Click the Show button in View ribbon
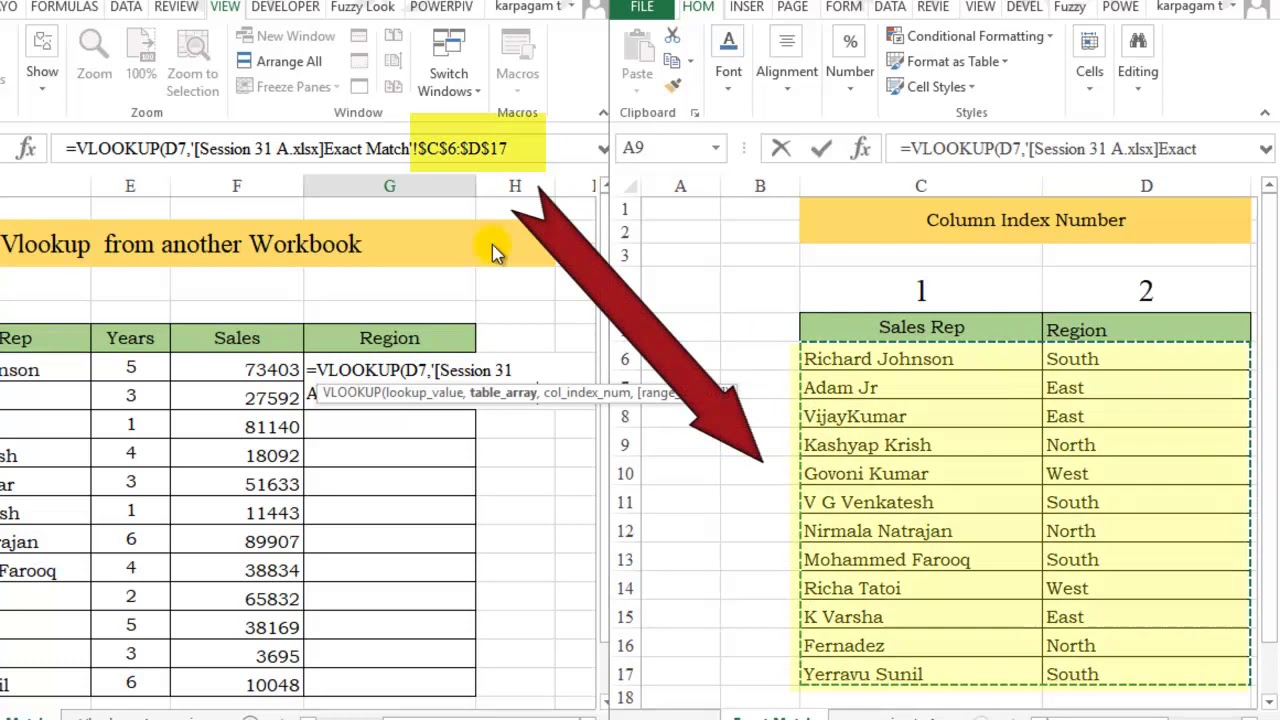 tap(42, 62)
